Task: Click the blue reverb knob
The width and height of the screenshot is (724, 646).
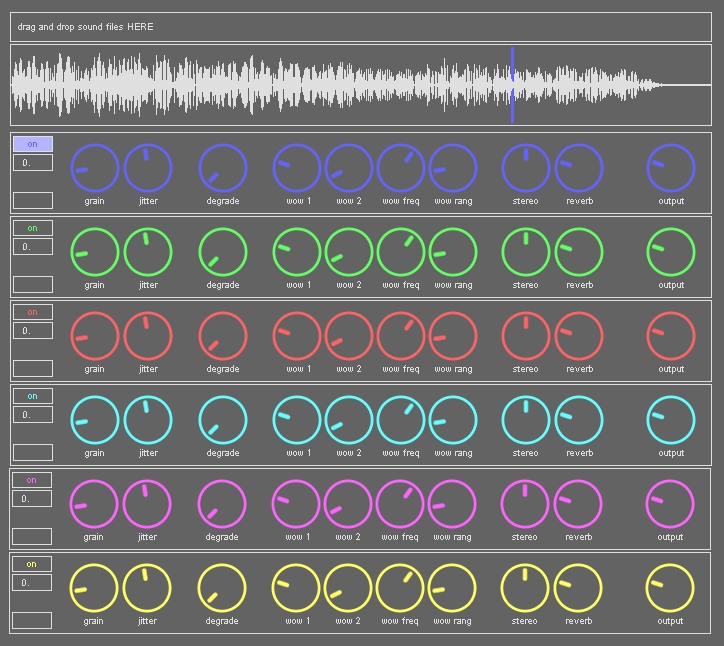Action: (x=579, y=168)
